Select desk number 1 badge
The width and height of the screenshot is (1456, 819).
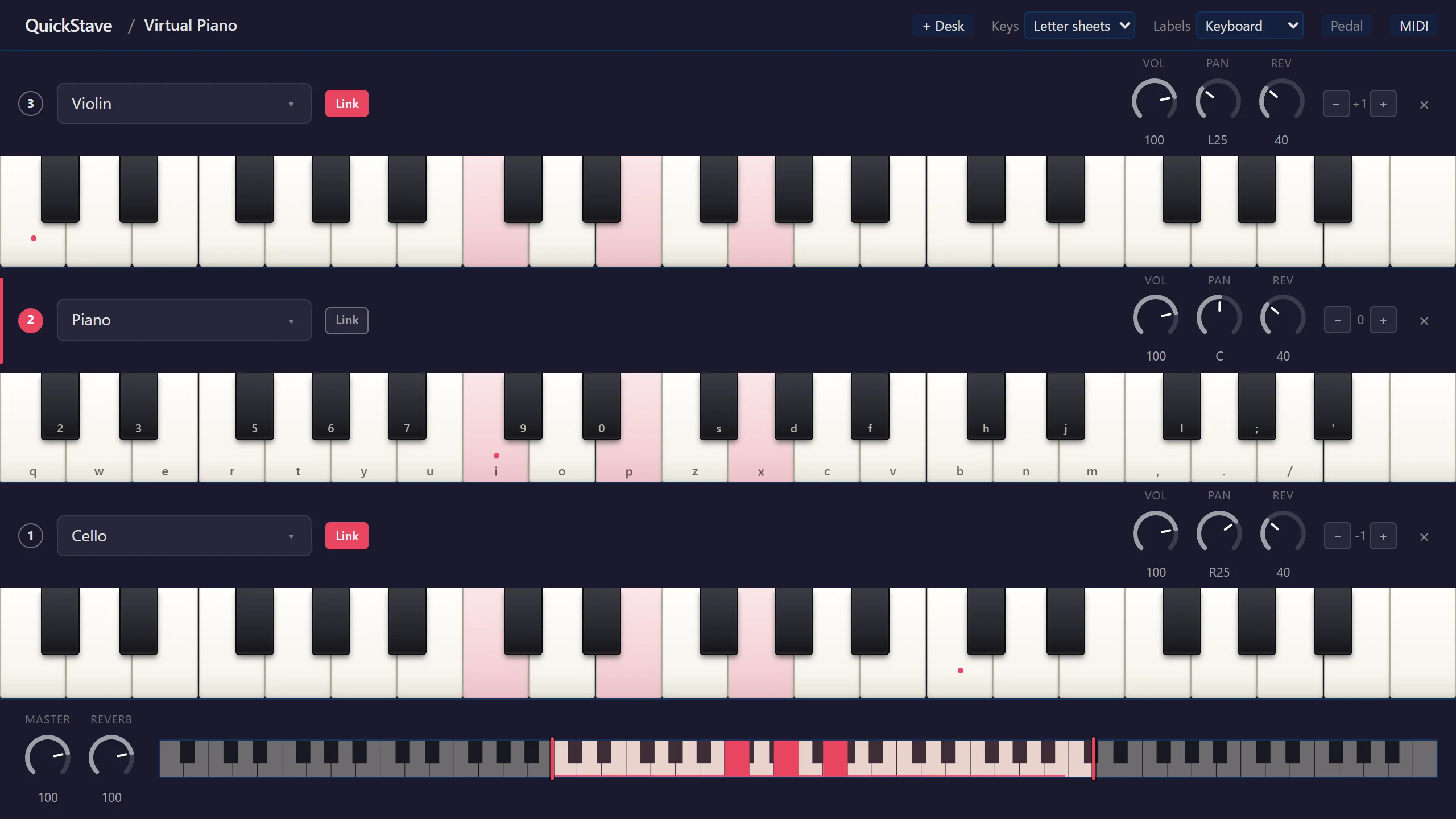pos(31,536)
